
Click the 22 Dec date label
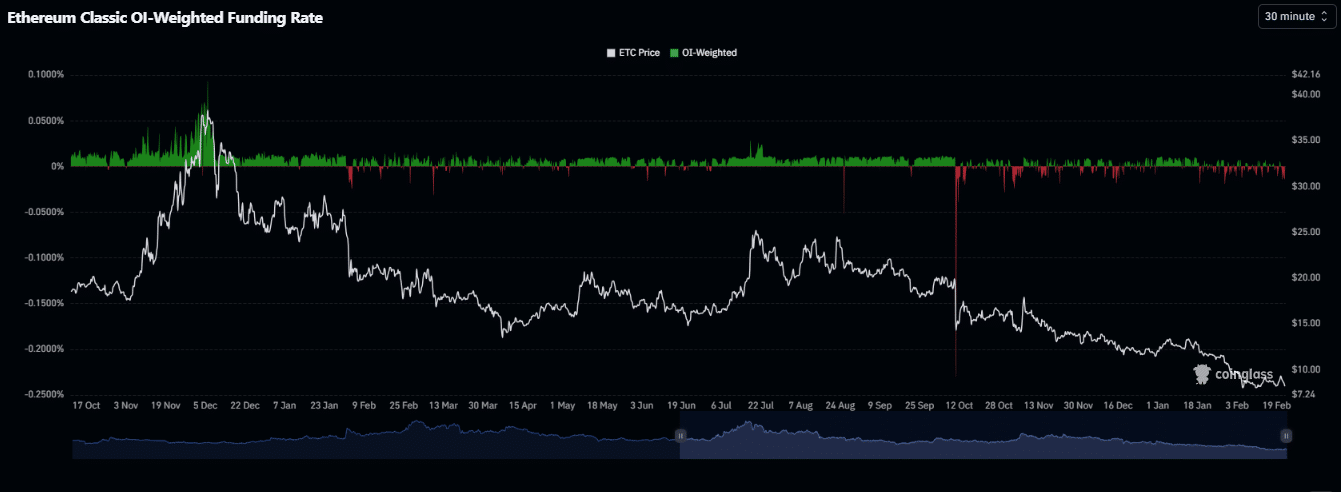[x=245, y=406]
